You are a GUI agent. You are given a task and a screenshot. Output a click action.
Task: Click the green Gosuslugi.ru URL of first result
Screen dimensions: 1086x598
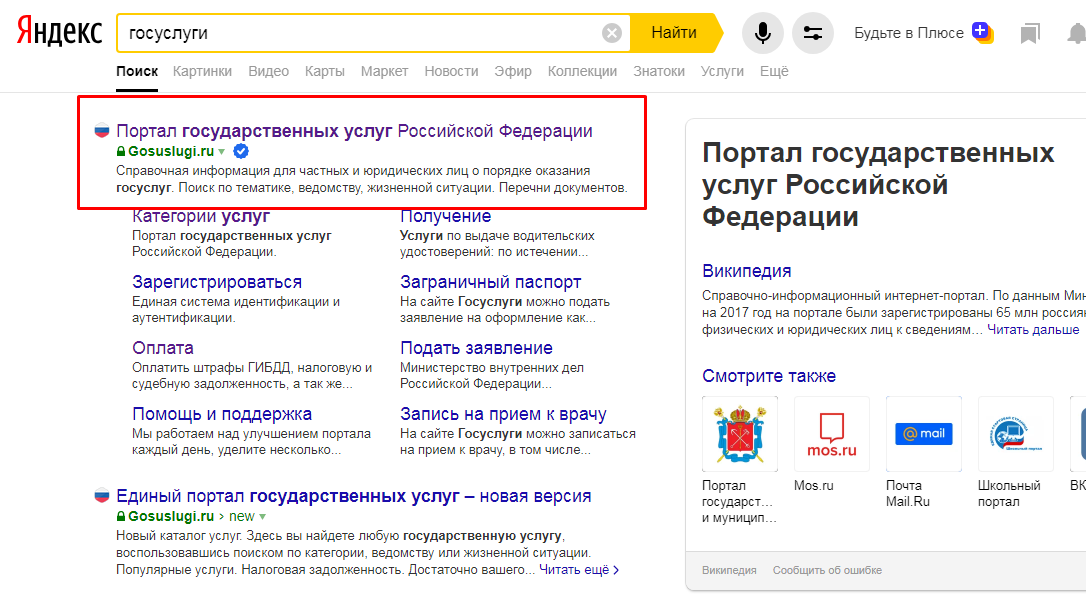tap(170, 151)
